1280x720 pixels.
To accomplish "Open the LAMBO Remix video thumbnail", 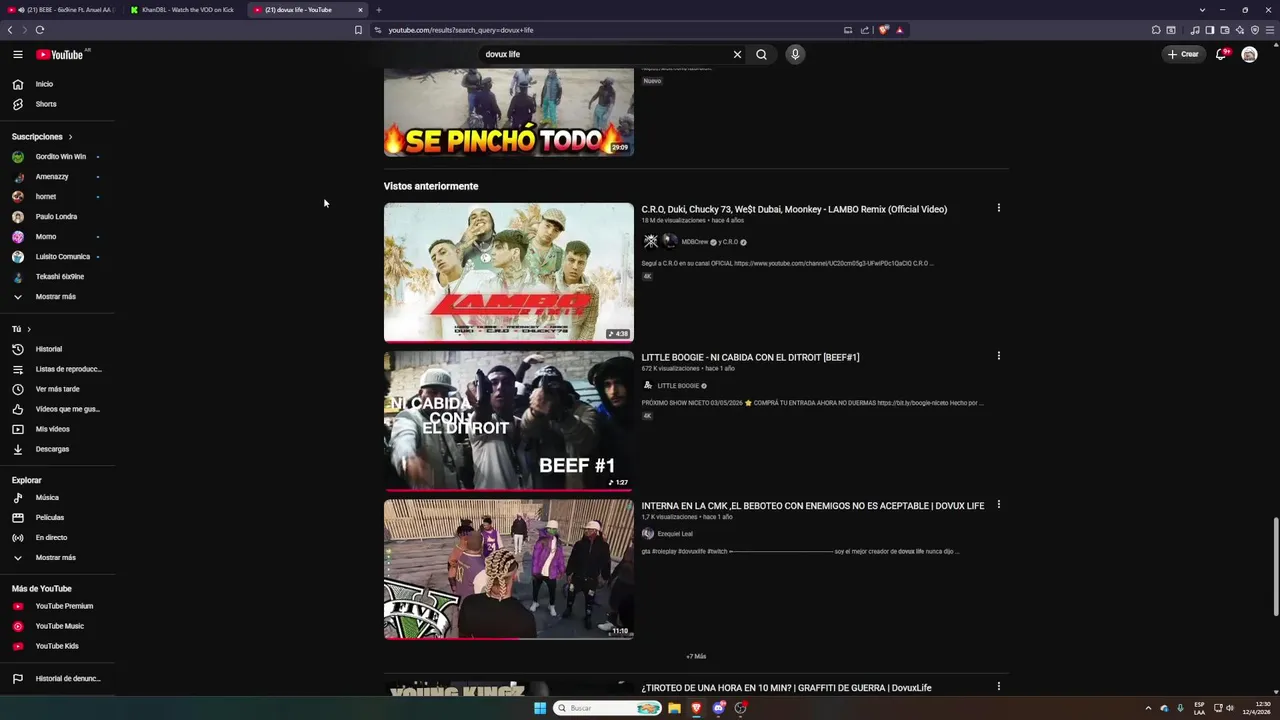I will click(x=508, y=272).
